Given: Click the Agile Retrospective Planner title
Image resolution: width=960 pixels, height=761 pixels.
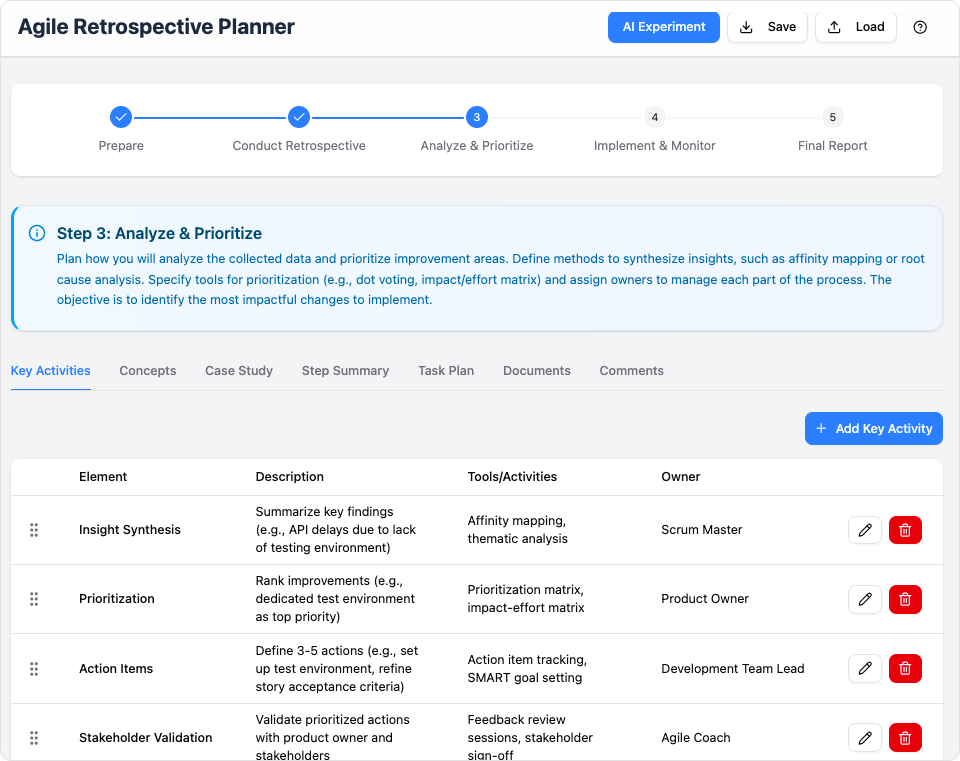Looking at the screenshot, I should tap(156, 27).
